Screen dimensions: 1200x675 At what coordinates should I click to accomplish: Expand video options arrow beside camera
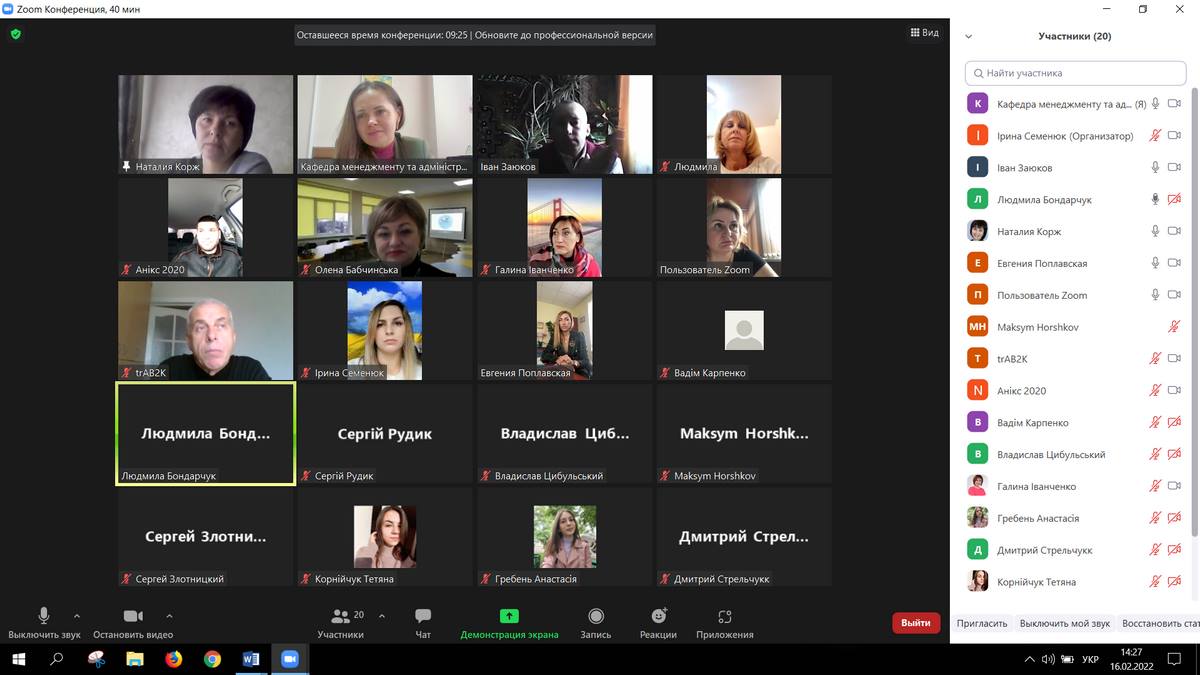coord(169,616)
